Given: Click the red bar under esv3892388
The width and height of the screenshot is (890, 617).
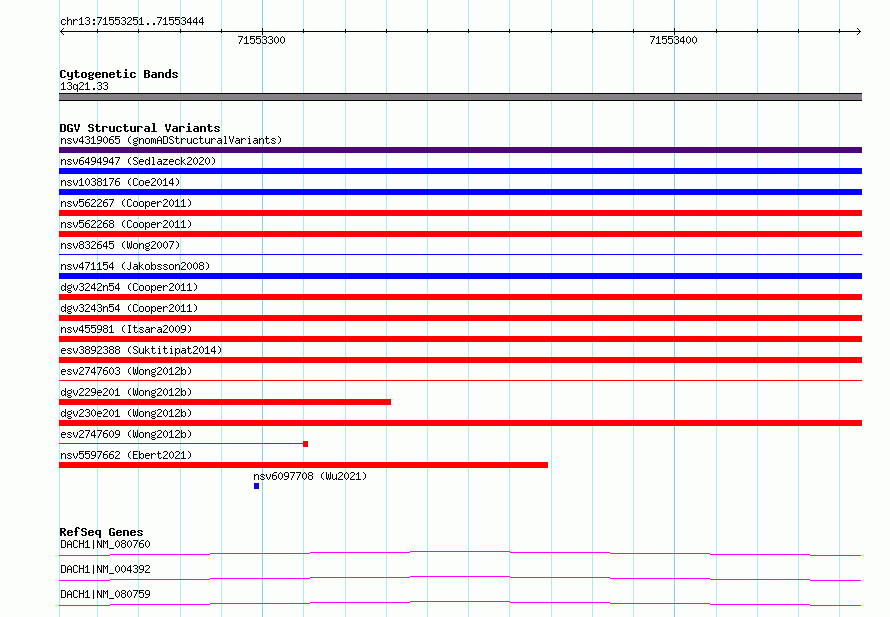Looking at the screenshot, I should pos(460,360).
